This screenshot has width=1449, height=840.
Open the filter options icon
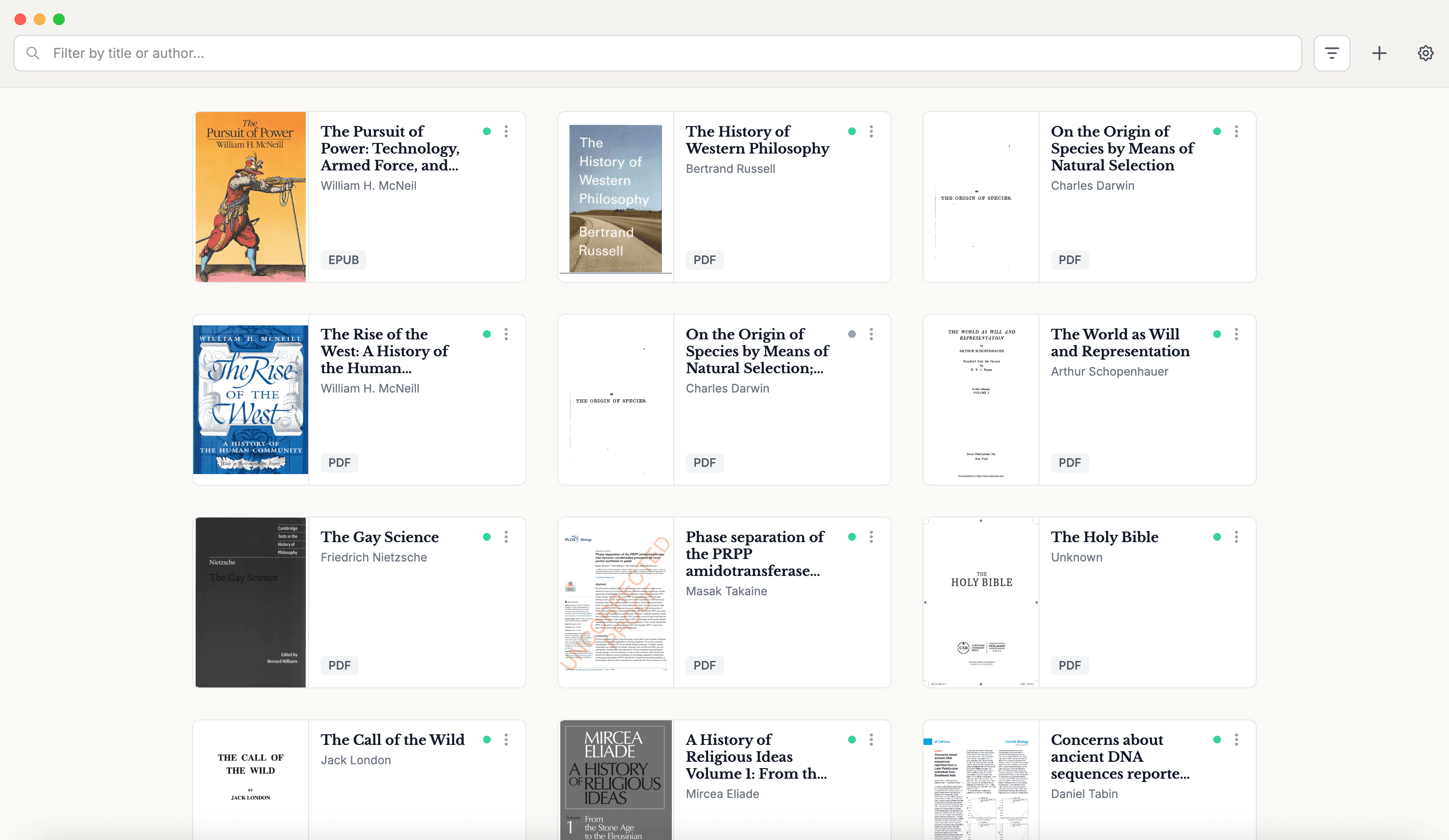point(1332,53)
